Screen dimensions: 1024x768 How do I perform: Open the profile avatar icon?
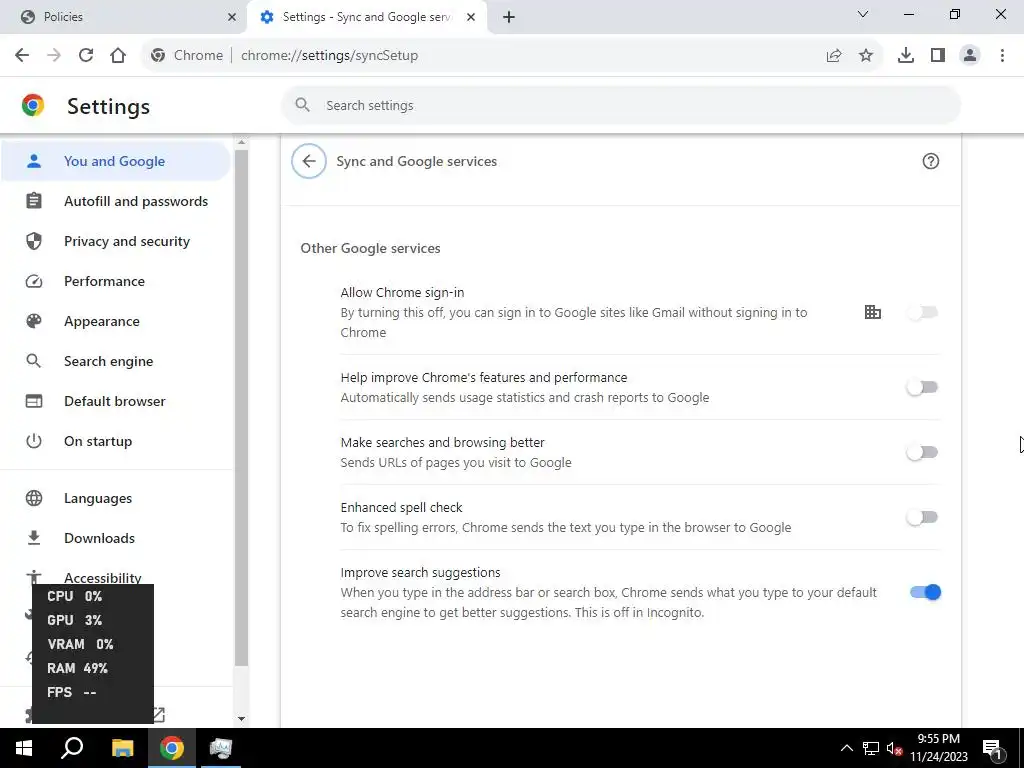970,56
